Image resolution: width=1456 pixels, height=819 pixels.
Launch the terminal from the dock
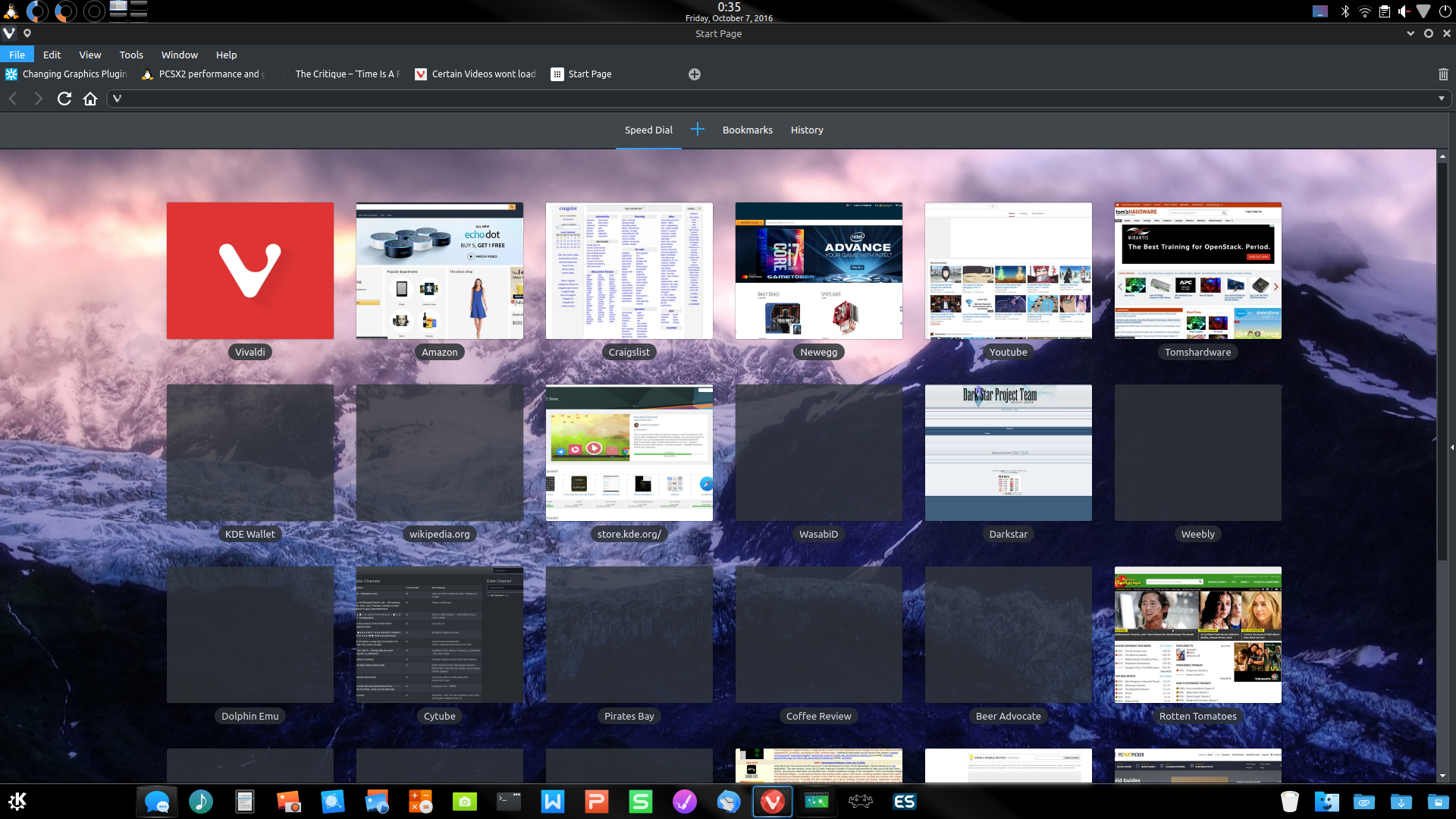click(509, 802)
